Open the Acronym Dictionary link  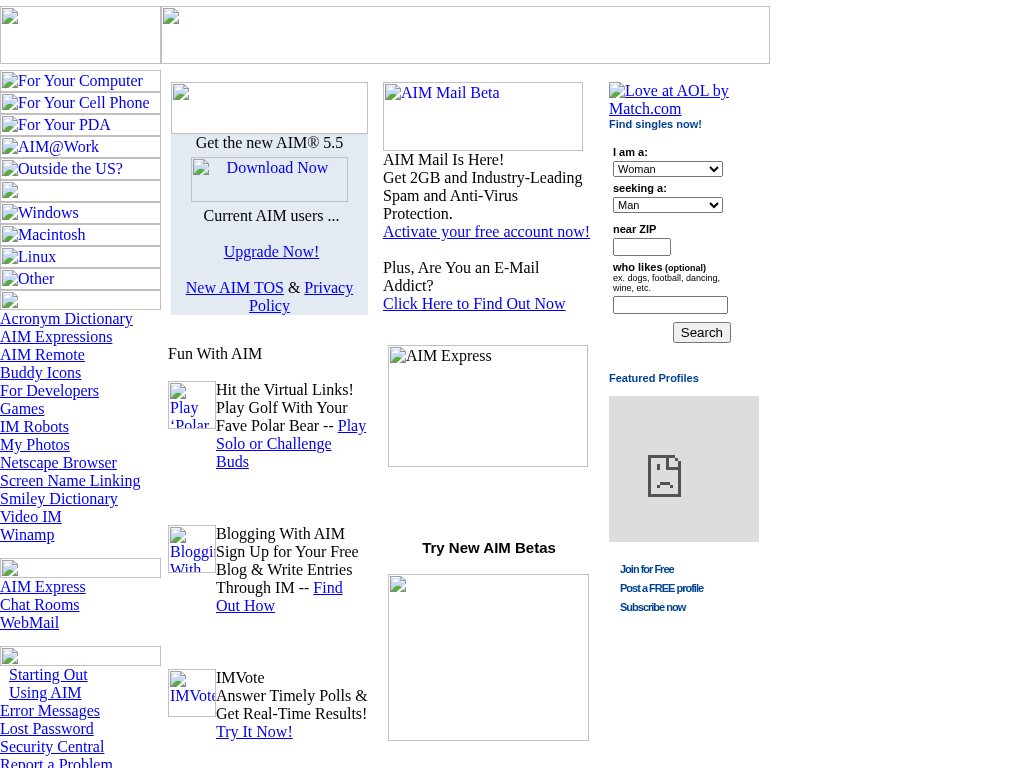click(66, 319)
